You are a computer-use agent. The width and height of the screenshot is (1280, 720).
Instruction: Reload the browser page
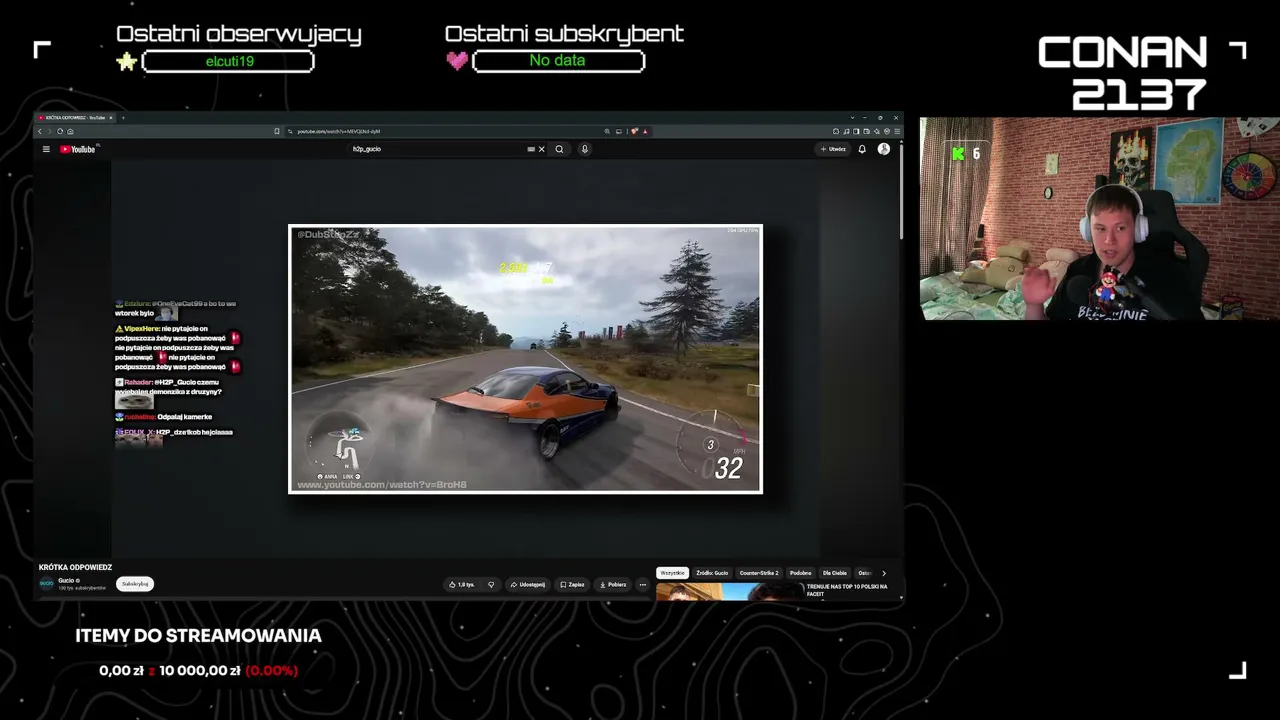[60, 131]
